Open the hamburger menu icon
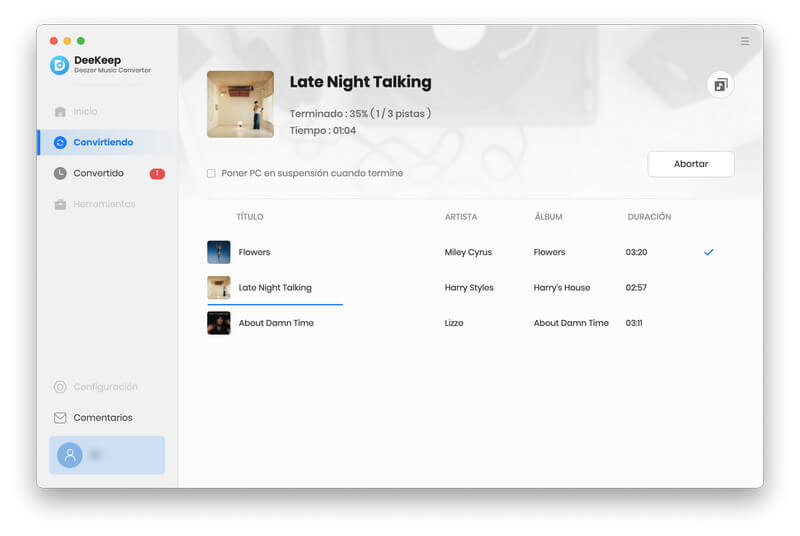 coord(744,41)
